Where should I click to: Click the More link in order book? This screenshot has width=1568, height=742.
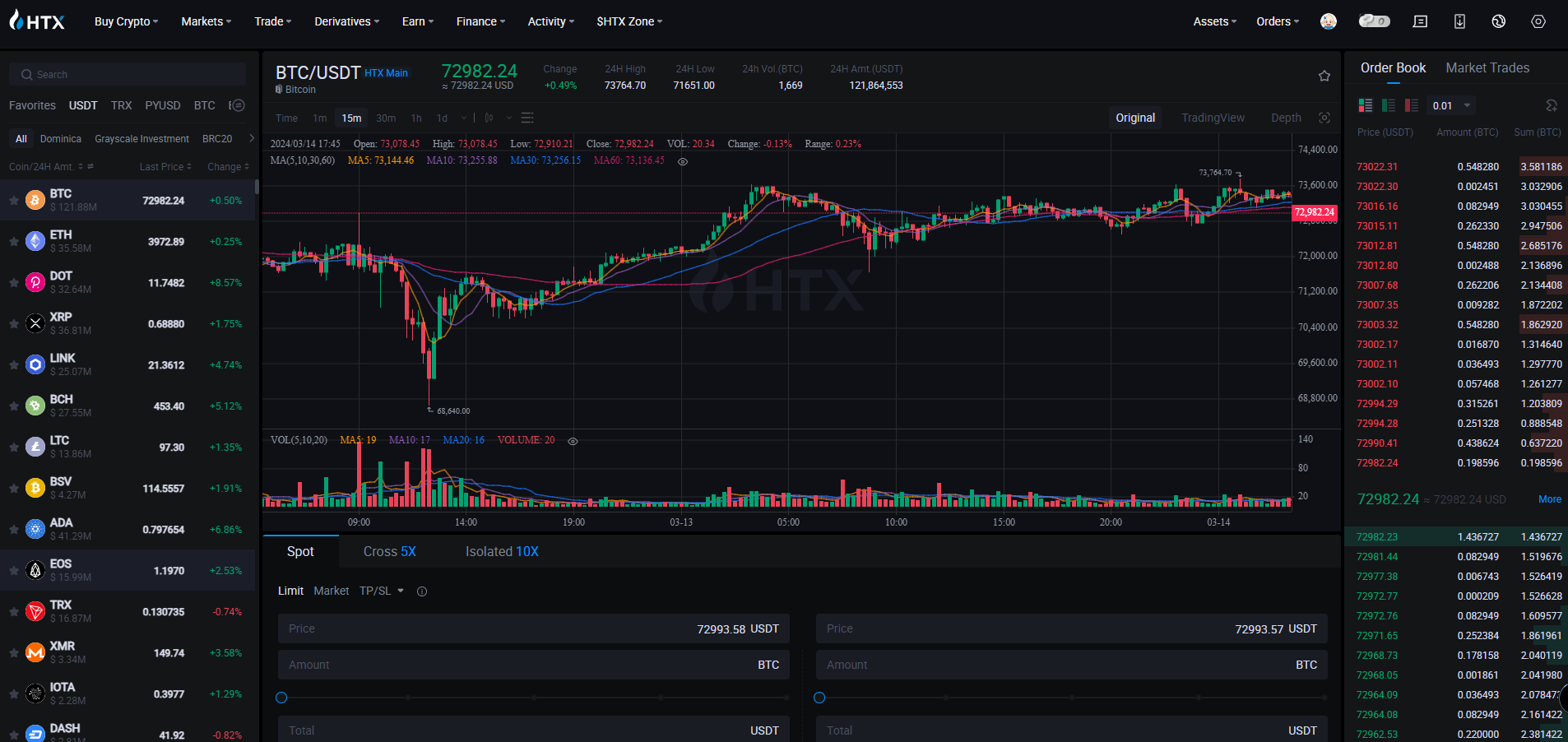(x=1550, y=499)
